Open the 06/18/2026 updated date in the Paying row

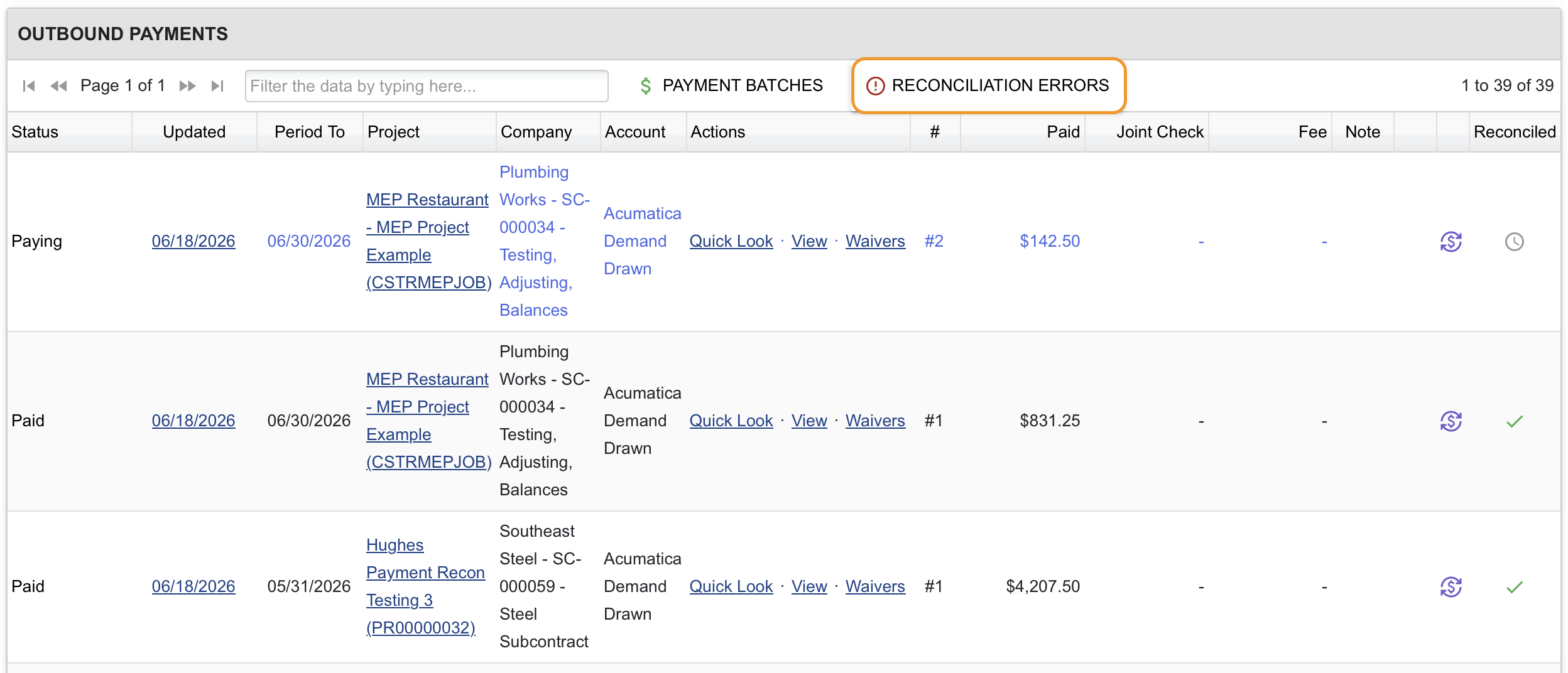pyautogui.click(x=193, y=241)
